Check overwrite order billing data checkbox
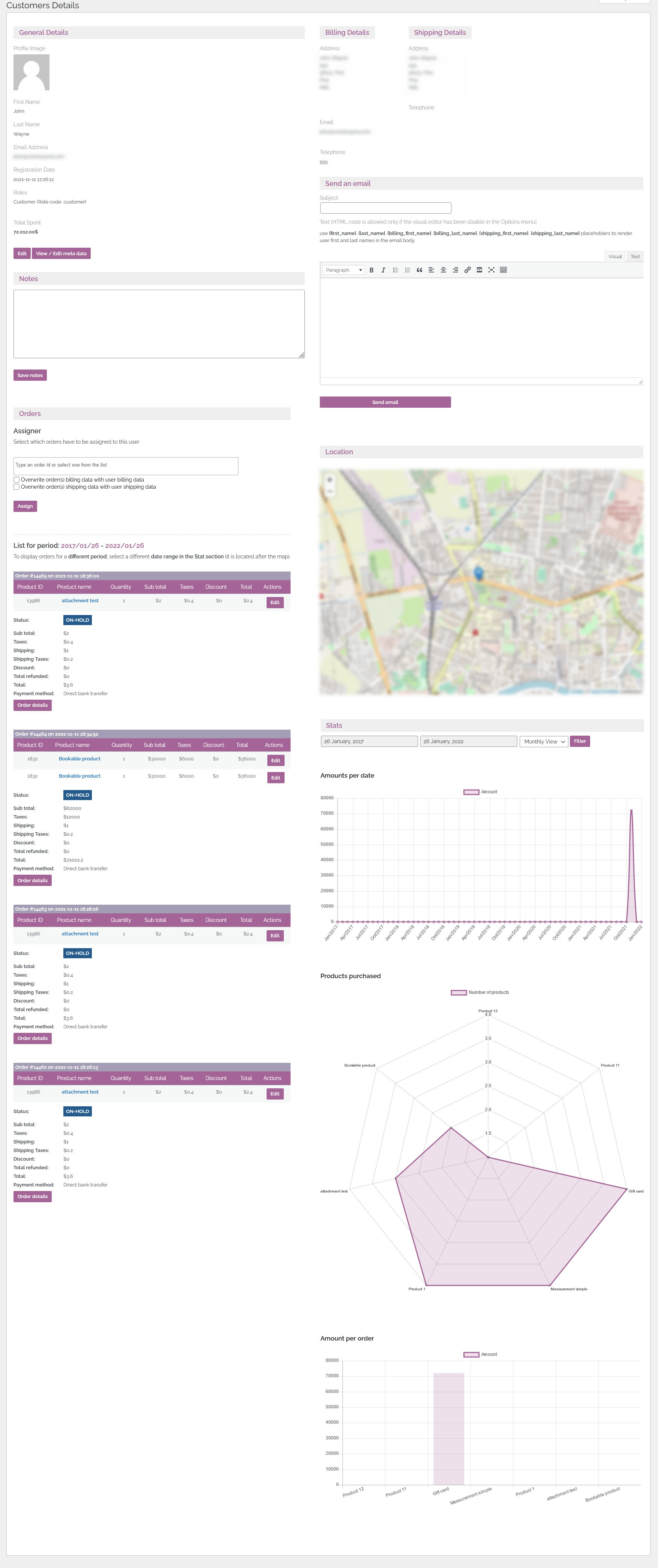Image resolution: width=658 pixels, height=1568 pixels. pyautogui.click(x=16, y=480)
